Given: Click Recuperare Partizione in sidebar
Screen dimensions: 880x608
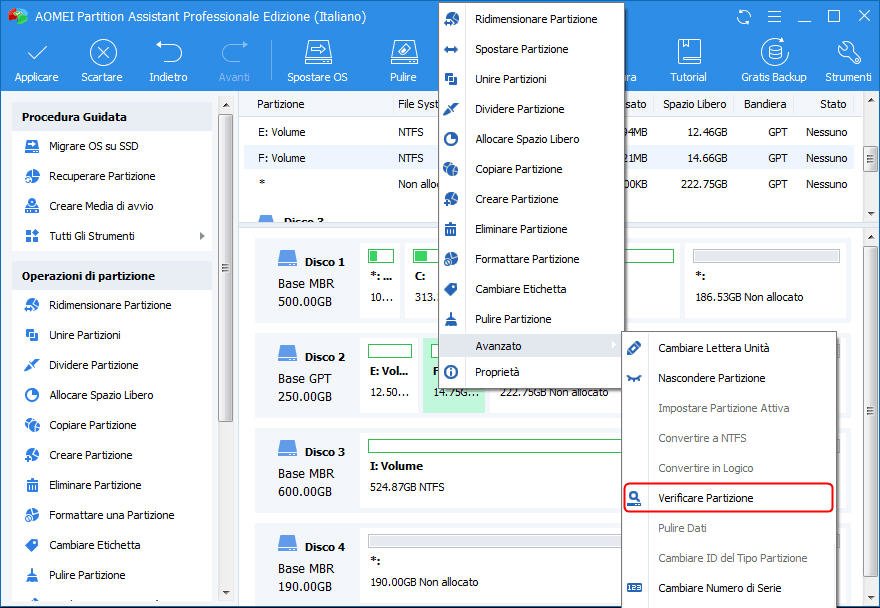Looking at the screenshot, I should point(102,176).
